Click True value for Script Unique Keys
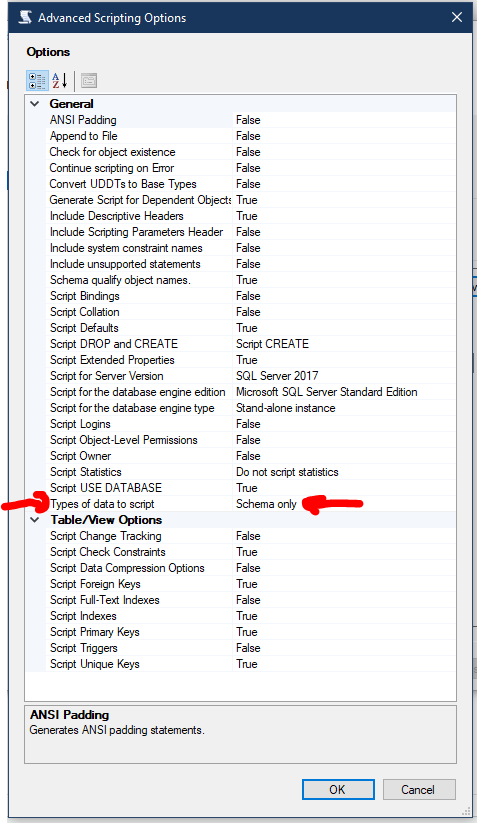This screenshot has height=823, width=477. pyautogui.click(x=247, y=664)
